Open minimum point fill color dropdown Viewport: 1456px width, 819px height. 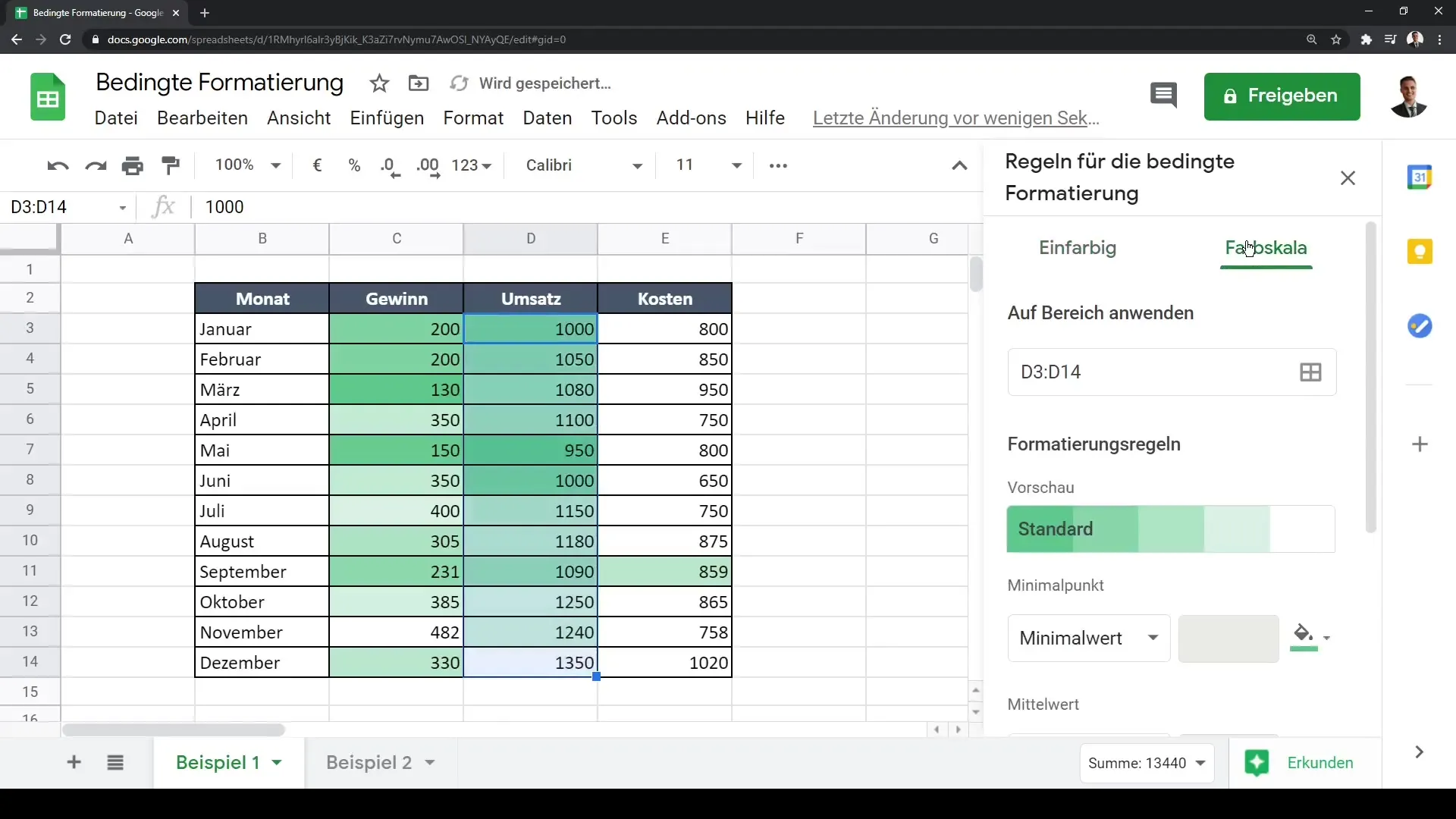pos(1310,637)
